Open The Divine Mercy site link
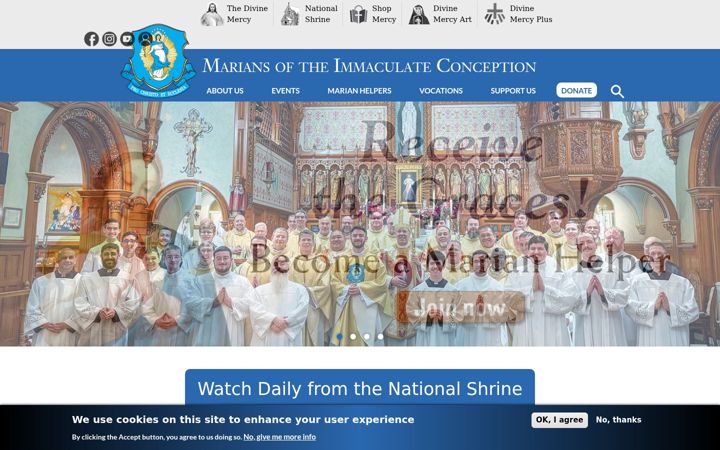 click(x=247, y=14)
